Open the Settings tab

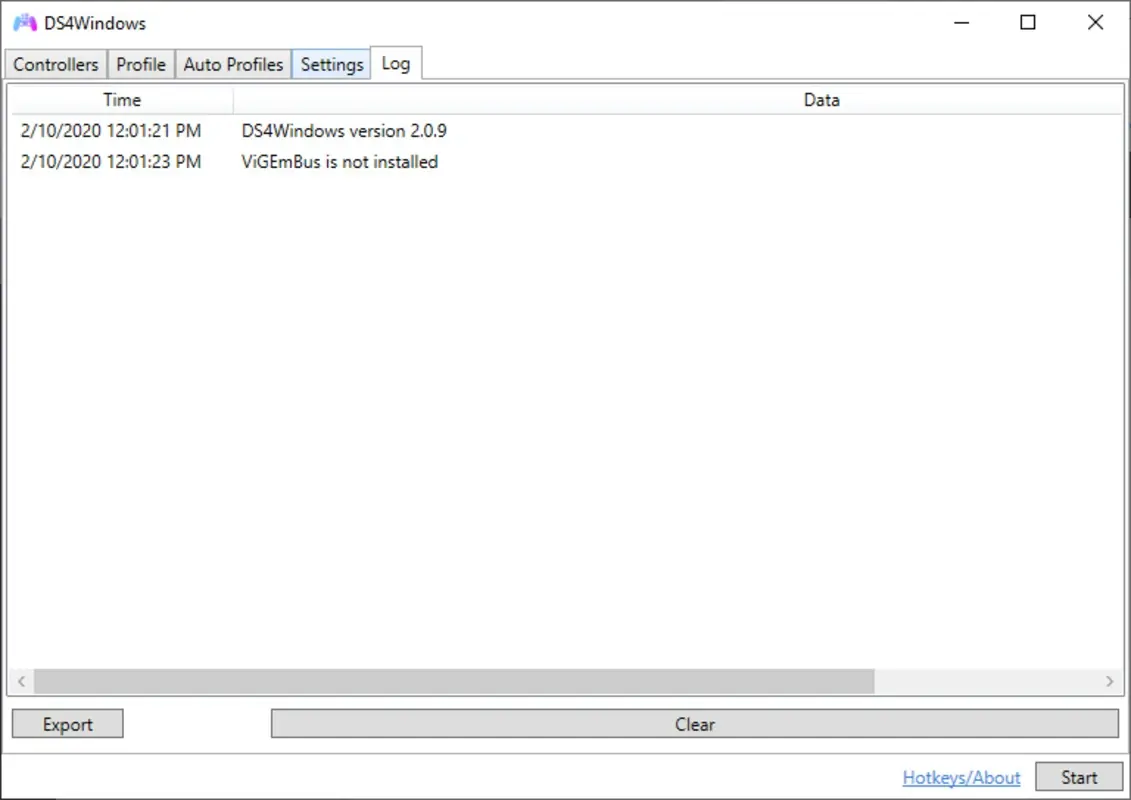click(330, 64)
